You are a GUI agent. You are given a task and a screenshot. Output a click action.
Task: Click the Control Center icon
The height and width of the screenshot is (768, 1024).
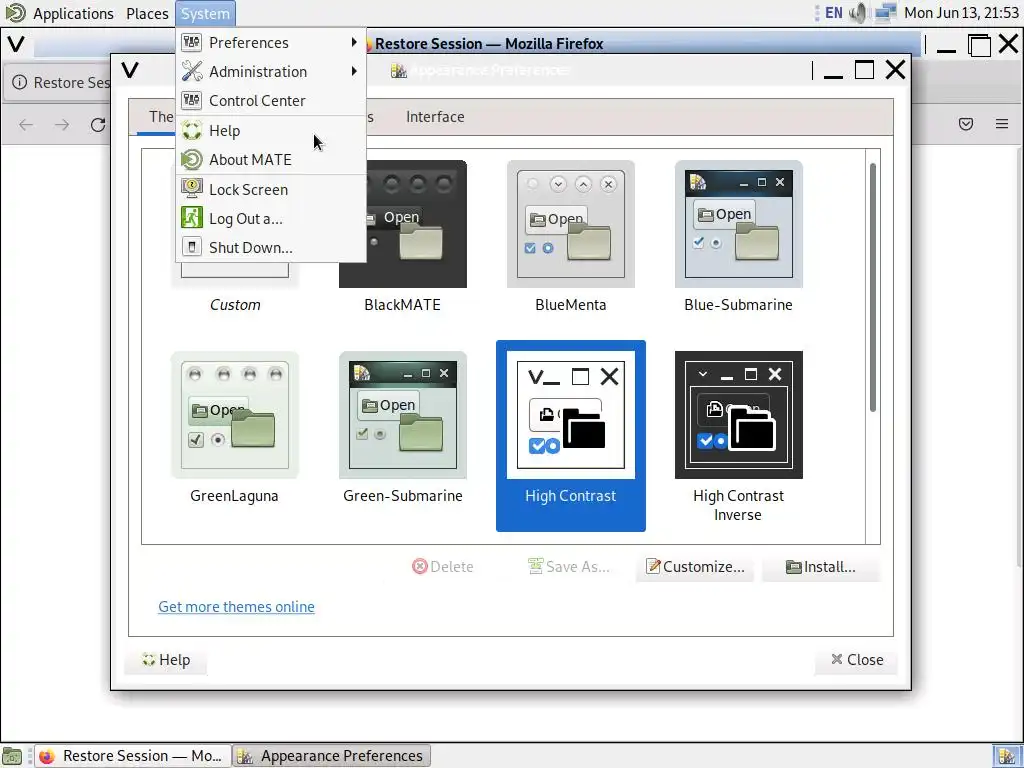[x=191, y=101]
